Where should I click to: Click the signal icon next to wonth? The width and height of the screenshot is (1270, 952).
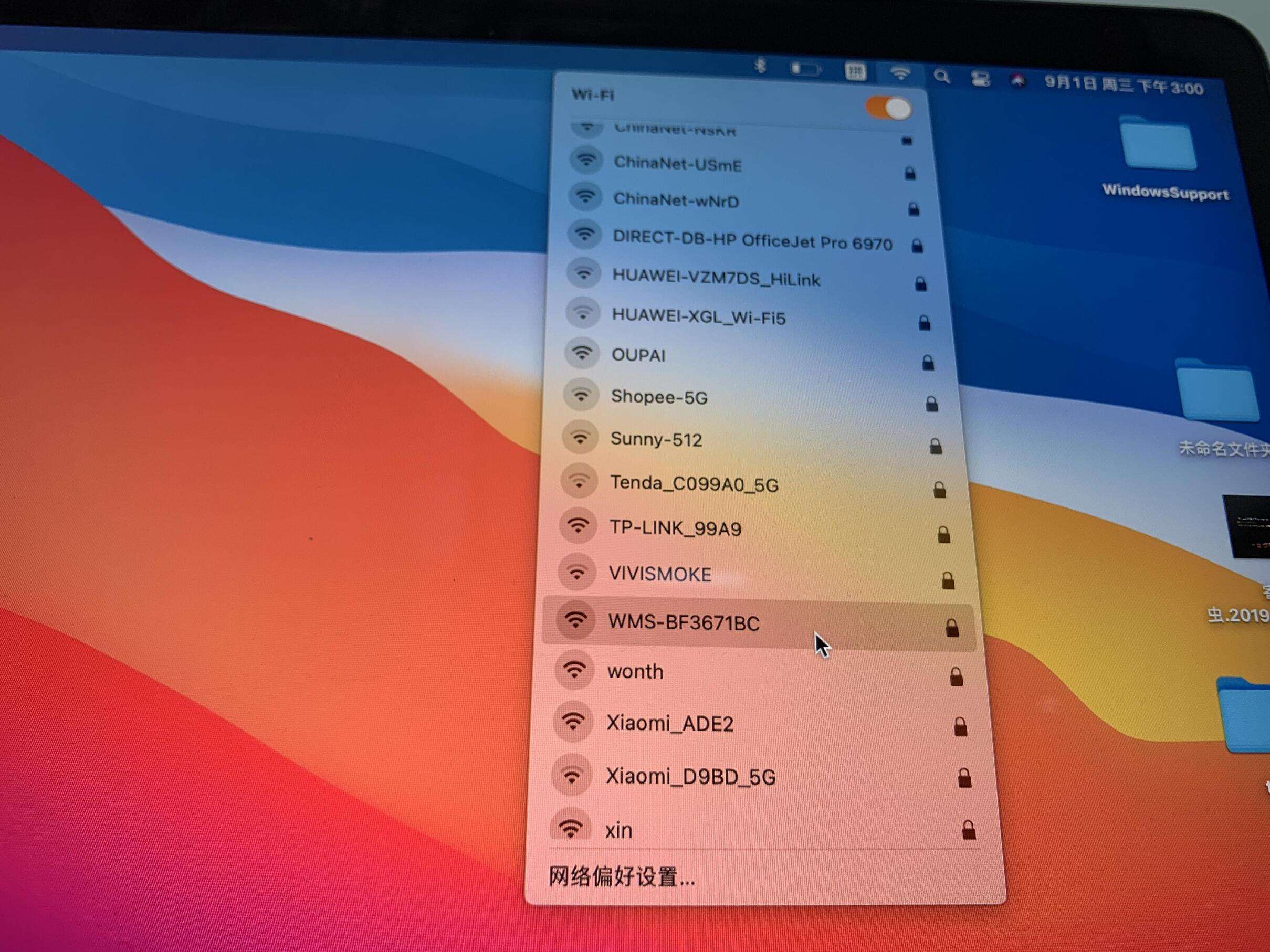(574, 669)
